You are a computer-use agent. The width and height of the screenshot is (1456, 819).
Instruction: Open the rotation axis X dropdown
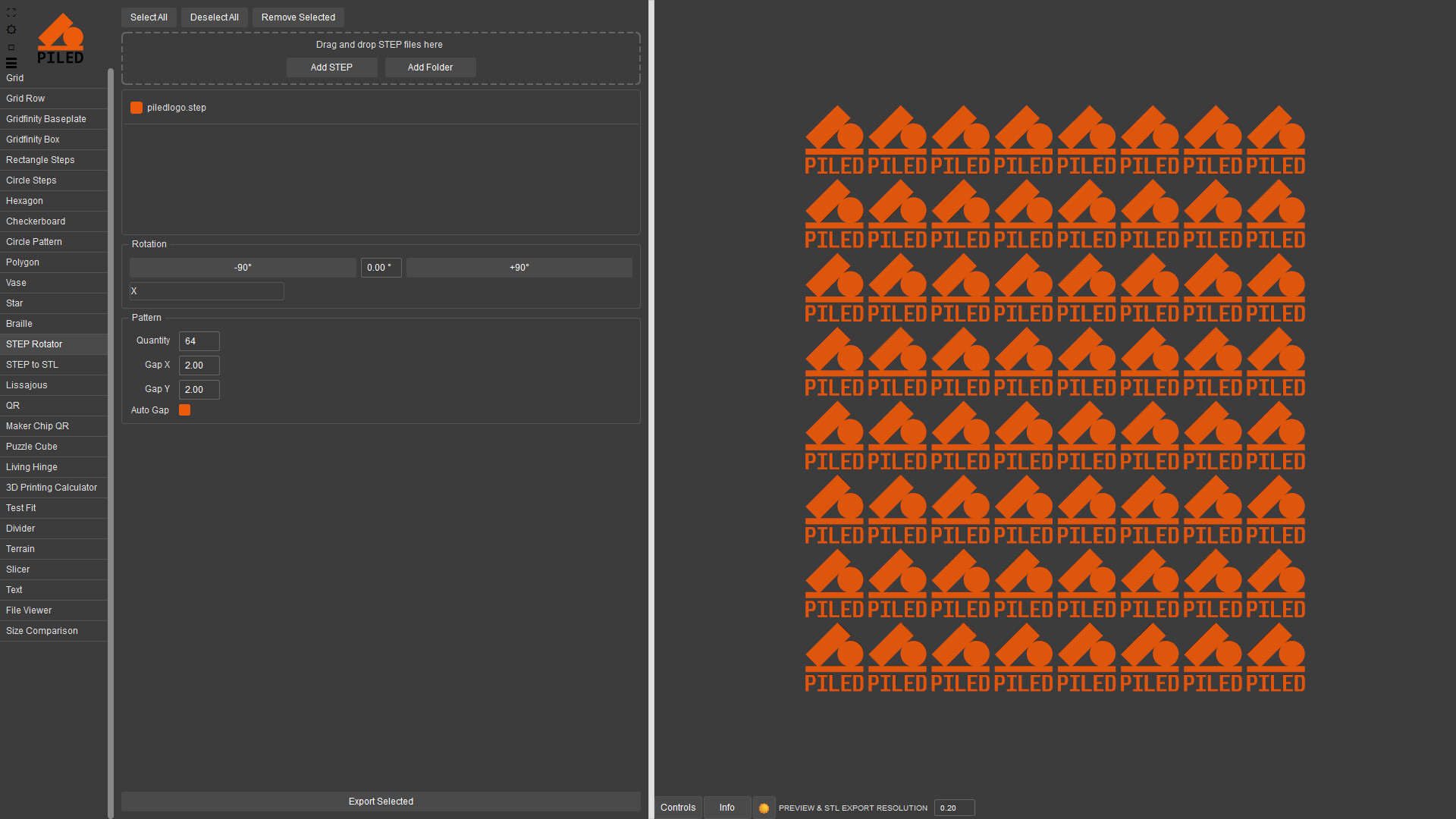(x=206, y=291)
